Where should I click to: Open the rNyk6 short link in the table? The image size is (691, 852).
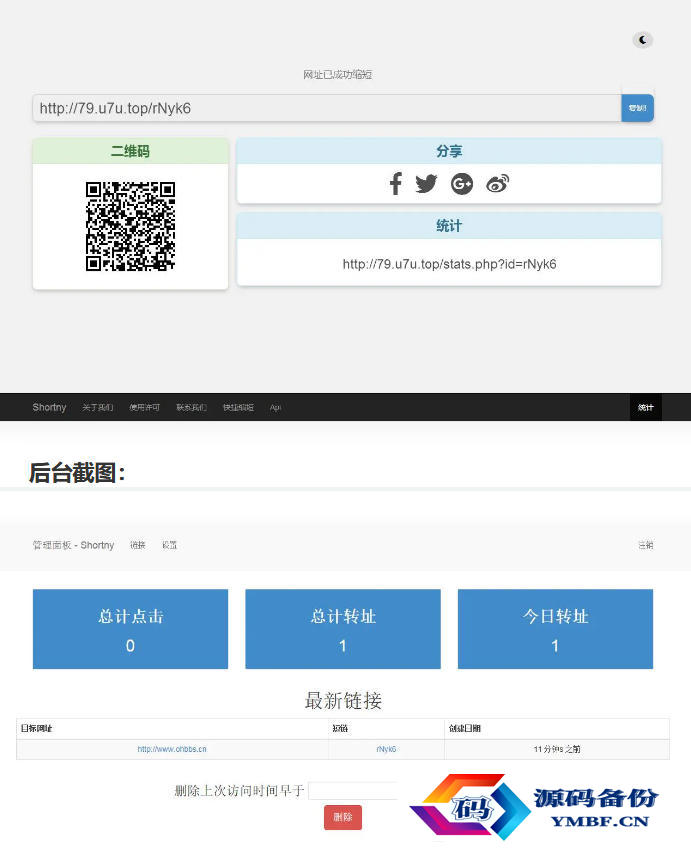(386, 749)
